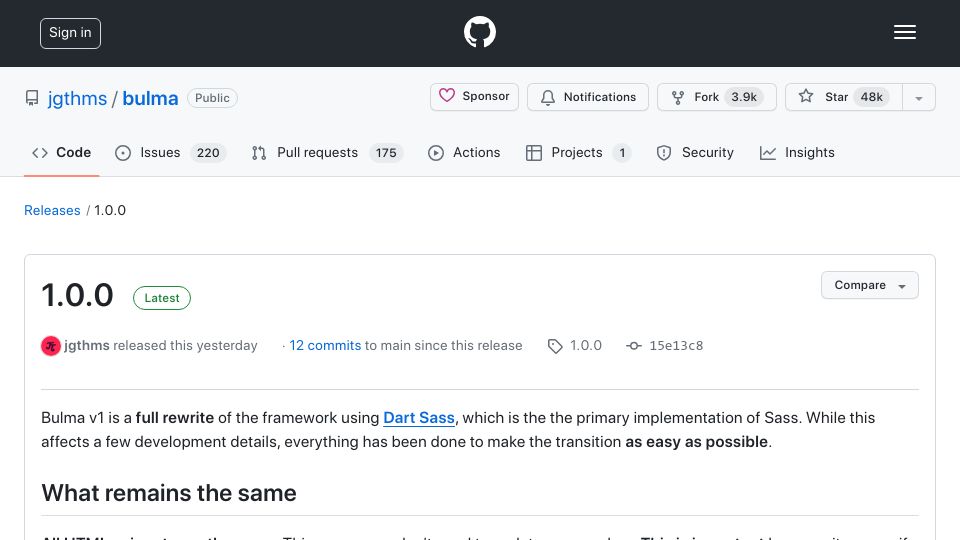Open the Compare dropdown
This screenshot has width=960, height=540.
(869, 285)
